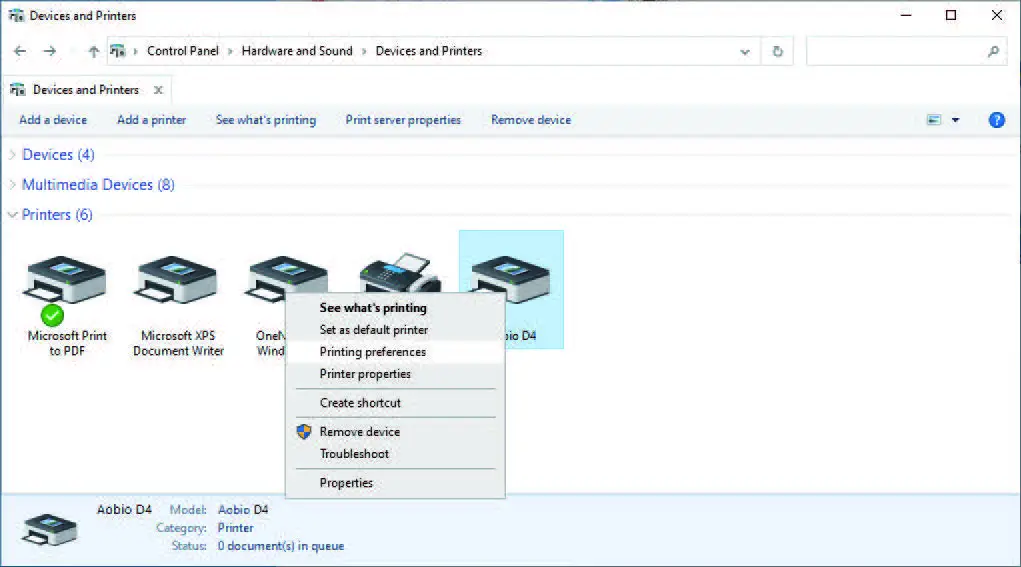The width and height of the screenshot is (1021, 567).
Task: Expand the Devices (4) group
Action: tap(12, 155)
